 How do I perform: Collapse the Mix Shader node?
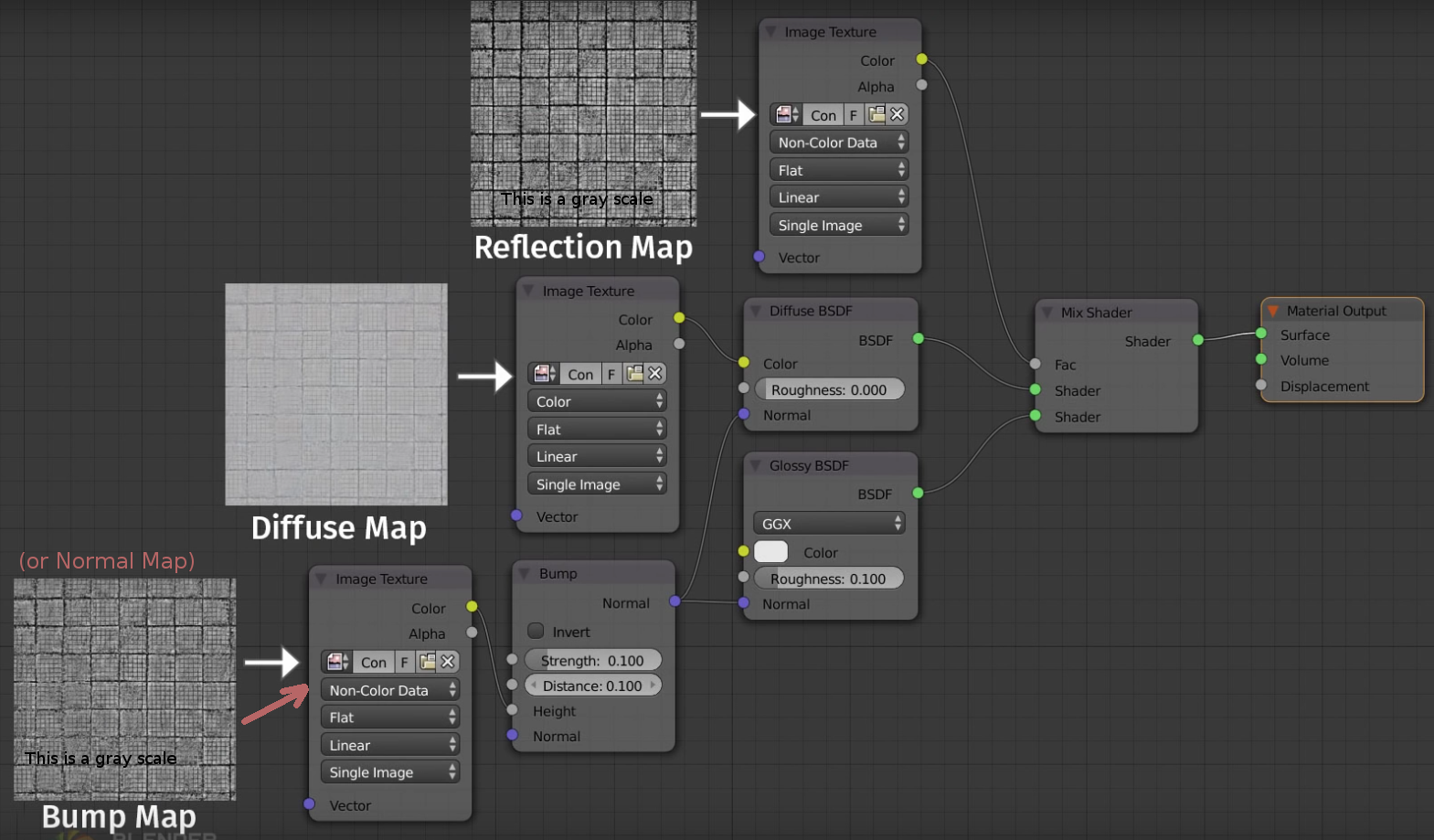(1046, 313)
